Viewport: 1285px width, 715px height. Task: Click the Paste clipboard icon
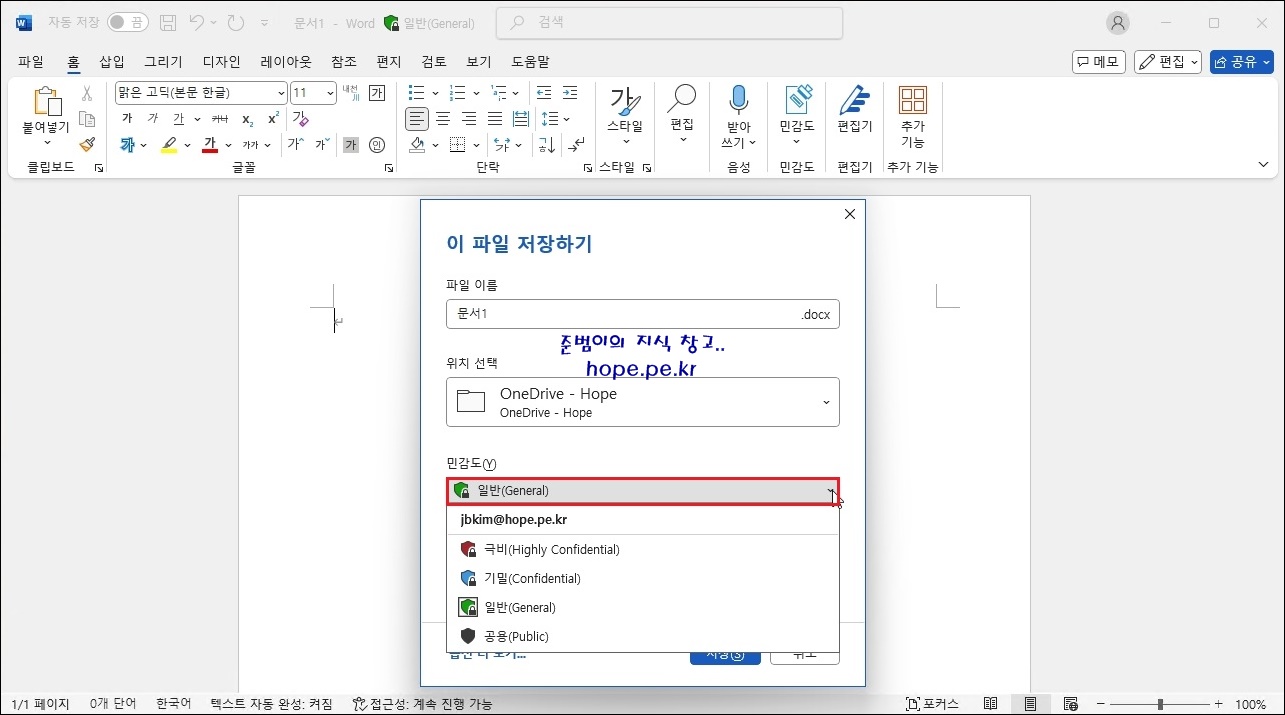[x=46, y=103]
